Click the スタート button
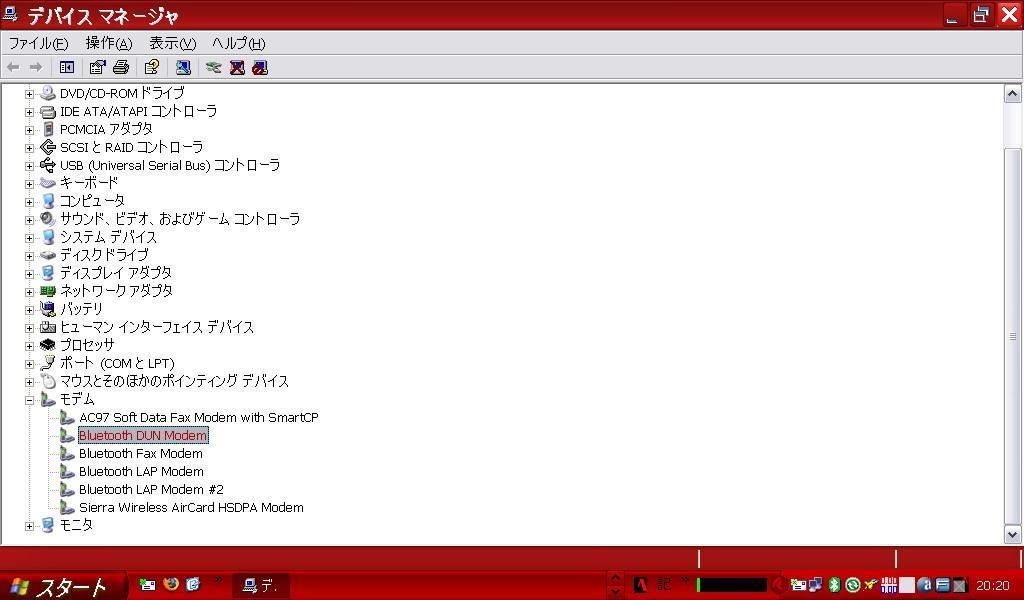Screen dimensions: 1024x600 pos(62,586)
